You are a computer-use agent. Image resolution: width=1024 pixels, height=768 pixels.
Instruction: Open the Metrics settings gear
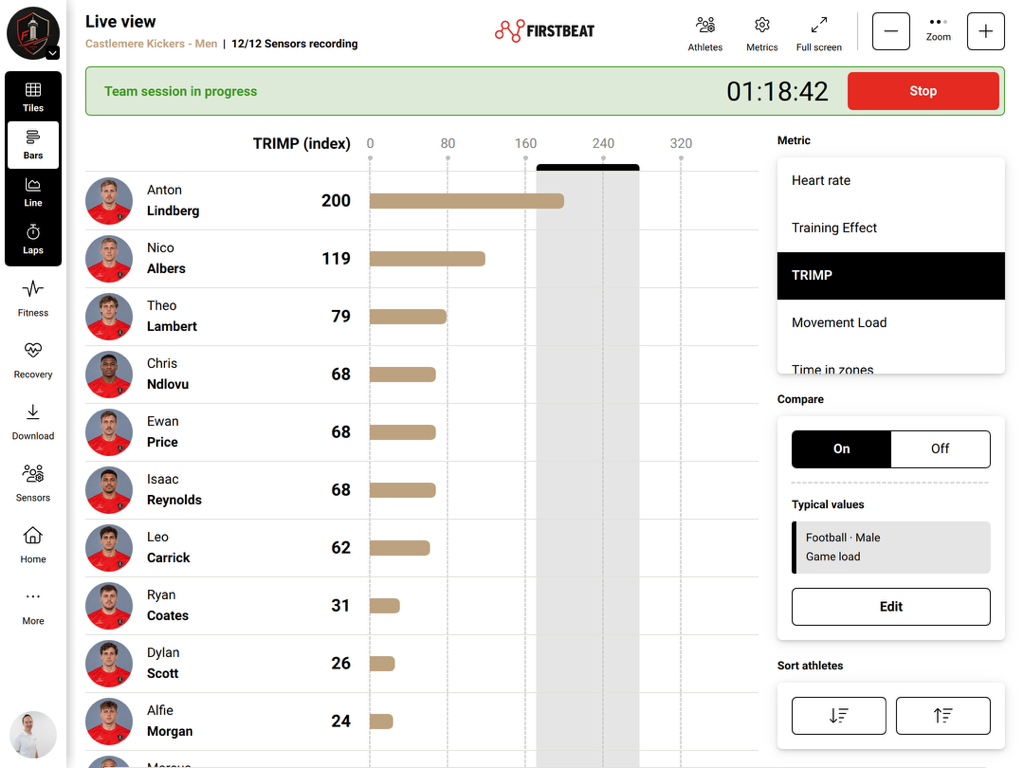coord(761,34)
